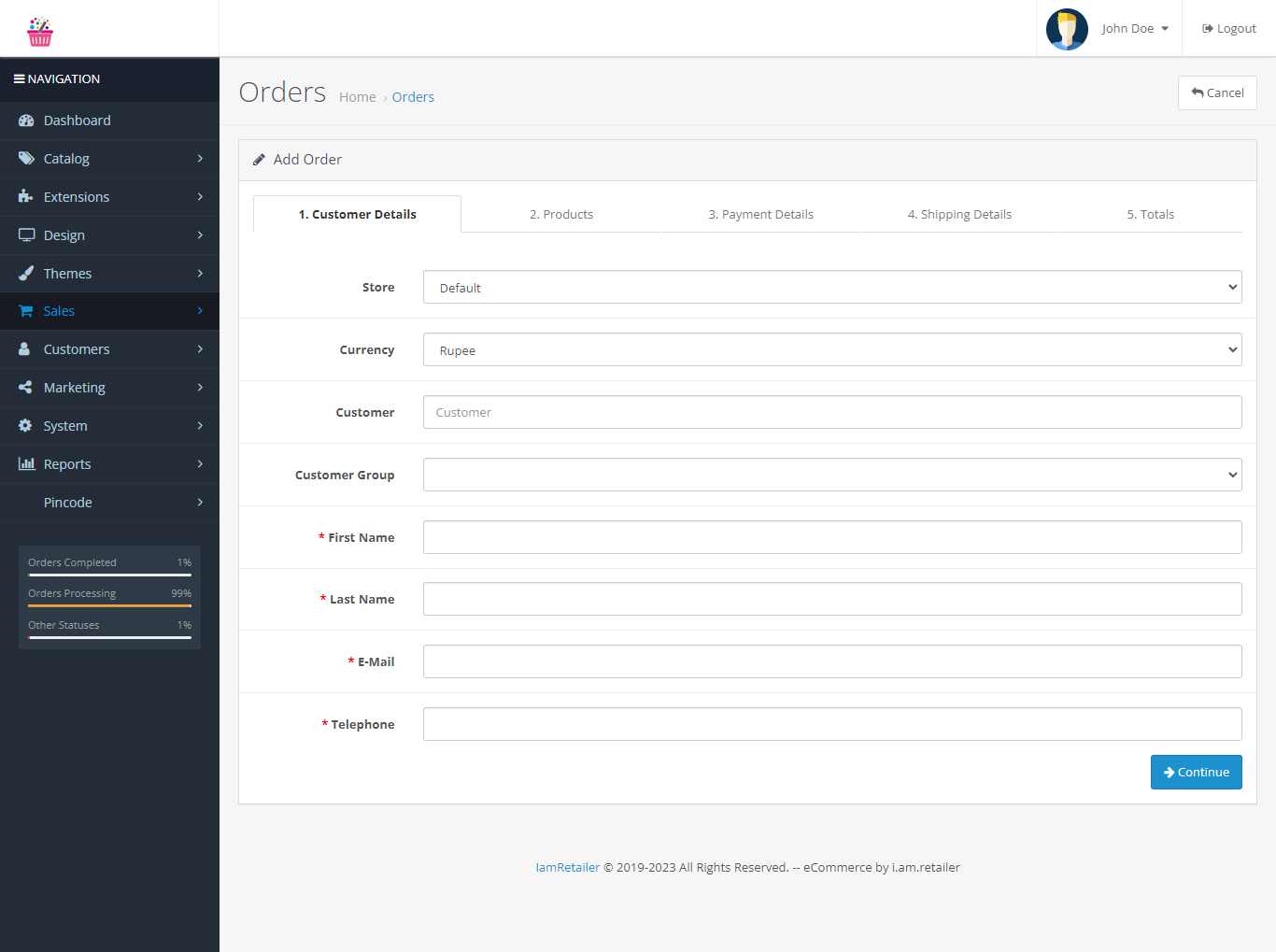Expand the Reports menu chevron
This screenshot has width=1276, height=952.
coord(200,464)
